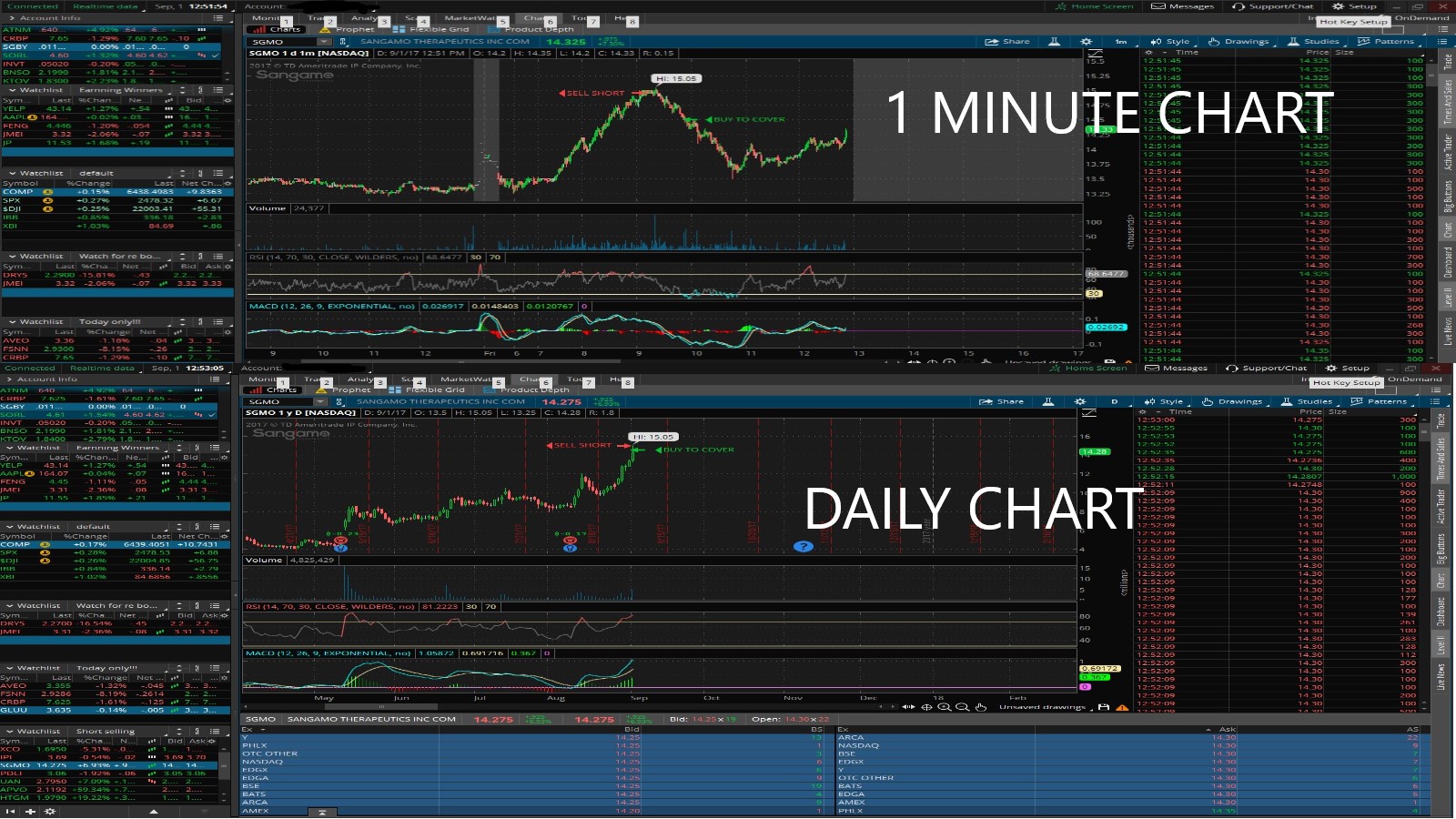The width and height of the screenshot is (1456, 819).
Task: Toggle OnDemand in the daily chart window
Action: (x=1416, y=379)
